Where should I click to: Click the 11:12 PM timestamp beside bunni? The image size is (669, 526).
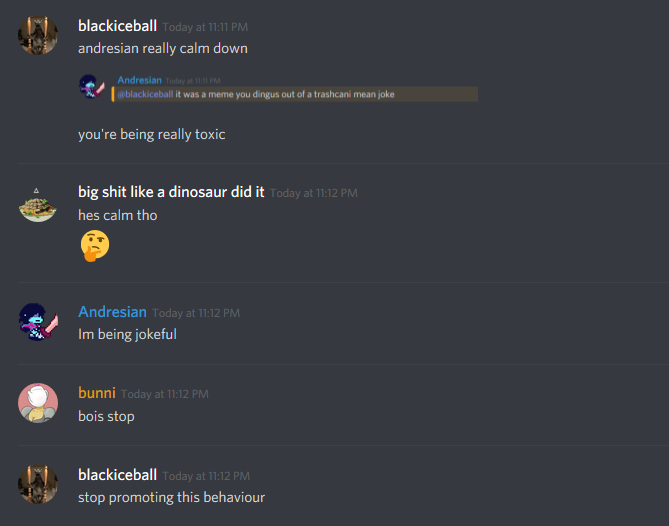[x=165, y=394]
